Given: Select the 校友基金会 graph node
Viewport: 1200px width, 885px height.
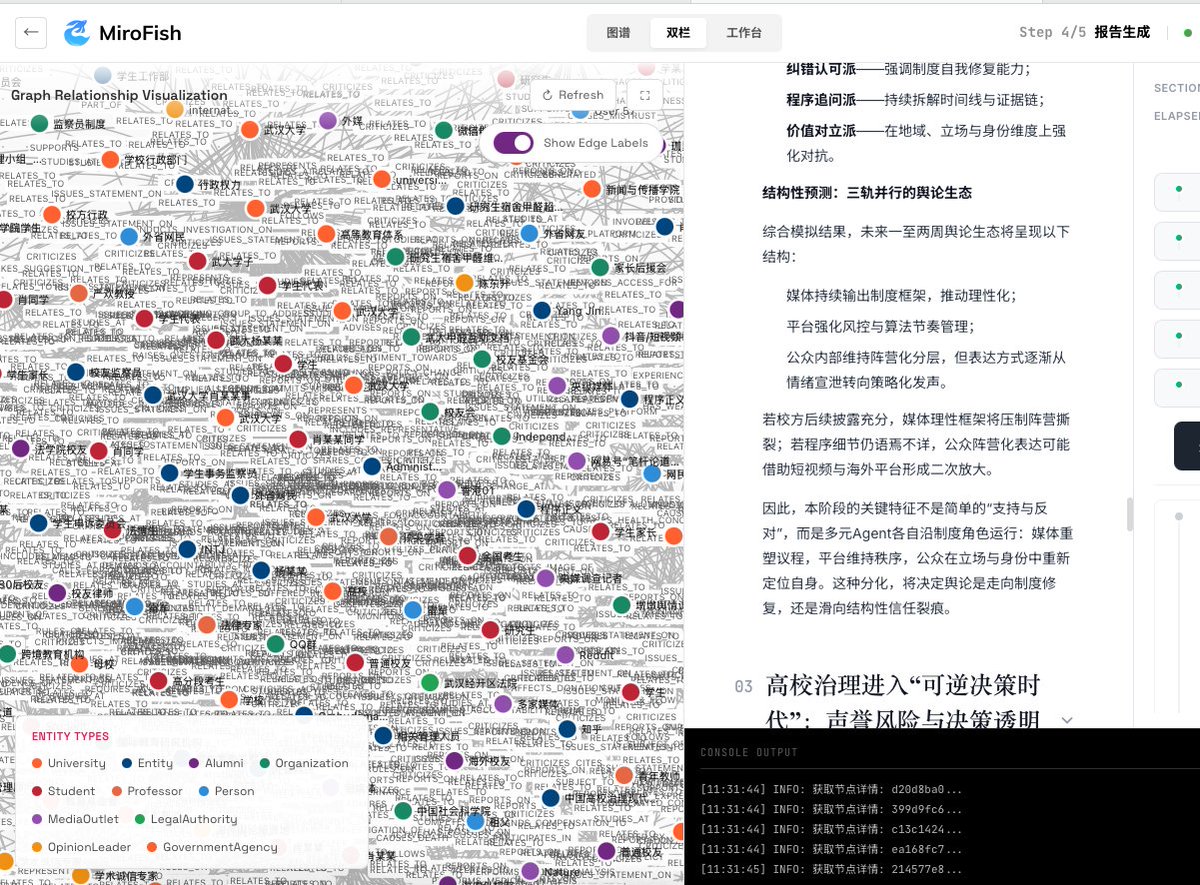Looking at the screenshot, I should click(x=482, y=359).
